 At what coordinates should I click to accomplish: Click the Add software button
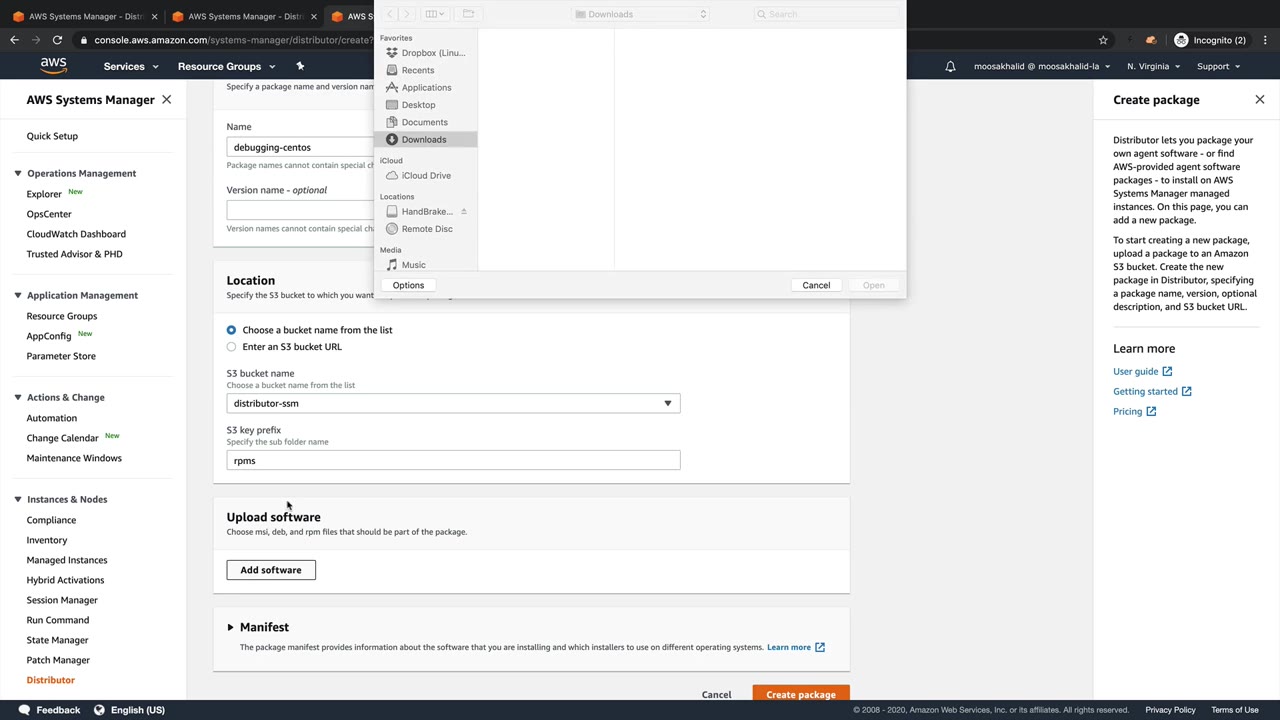(271, 570)
